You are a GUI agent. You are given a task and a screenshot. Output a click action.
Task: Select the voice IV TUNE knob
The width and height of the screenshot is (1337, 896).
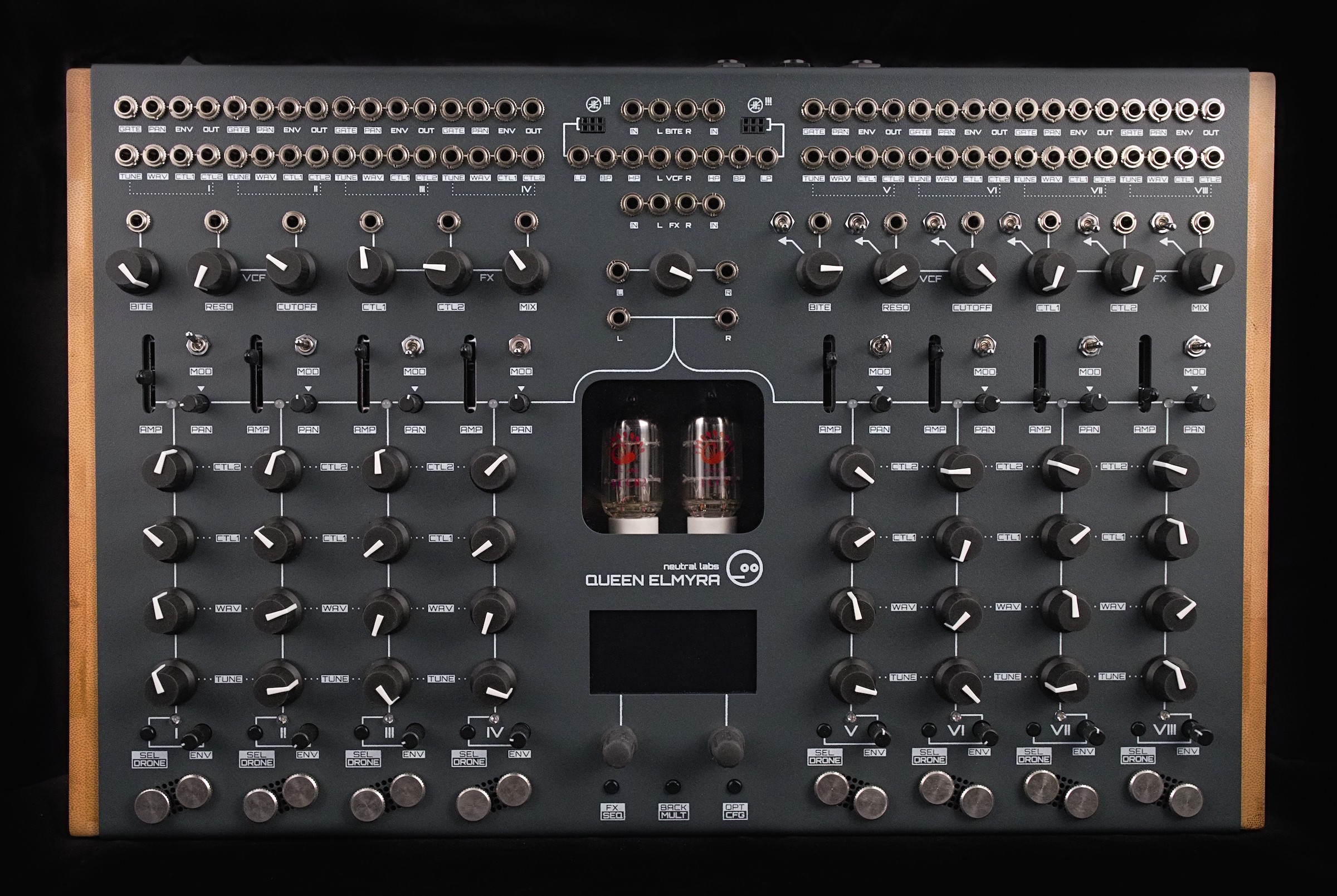coord(492,682)
